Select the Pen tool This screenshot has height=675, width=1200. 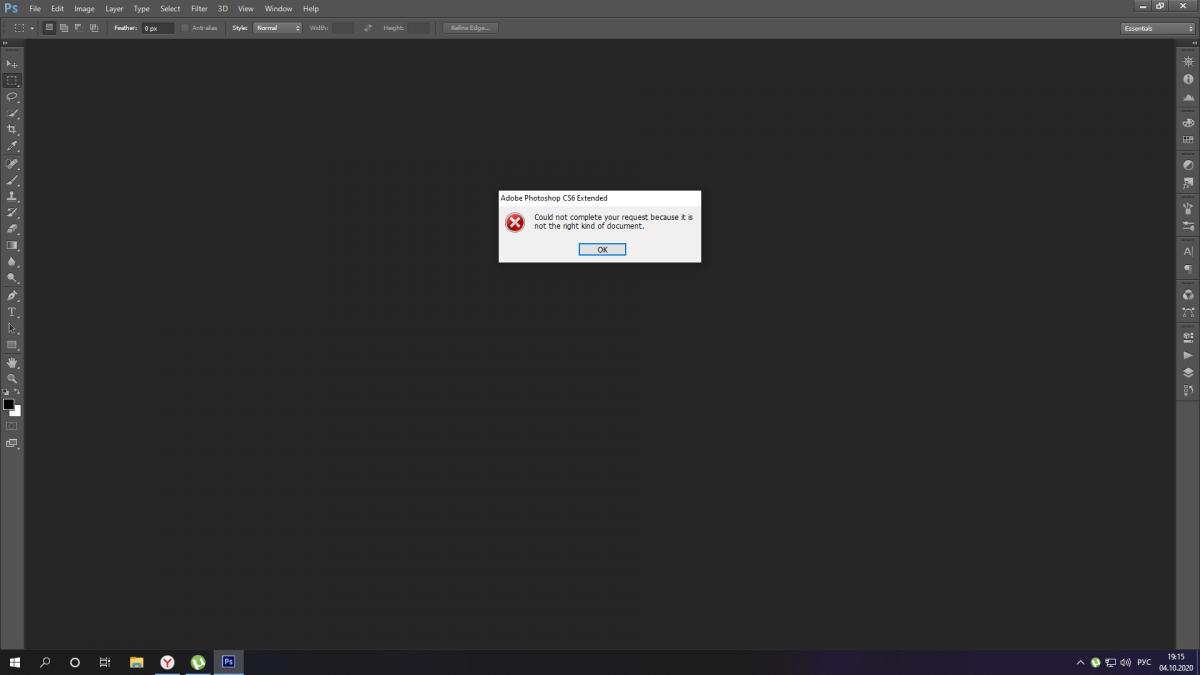pyautogui.click(x=12, y=296)
